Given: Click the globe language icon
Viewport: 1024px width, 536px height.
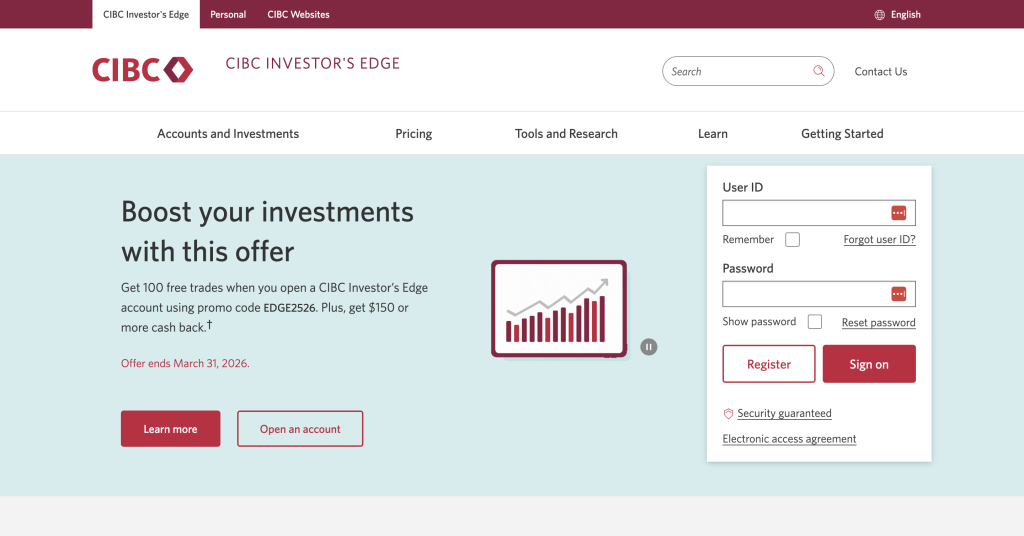Looking at the screenshot, I should tap(880, 15).
